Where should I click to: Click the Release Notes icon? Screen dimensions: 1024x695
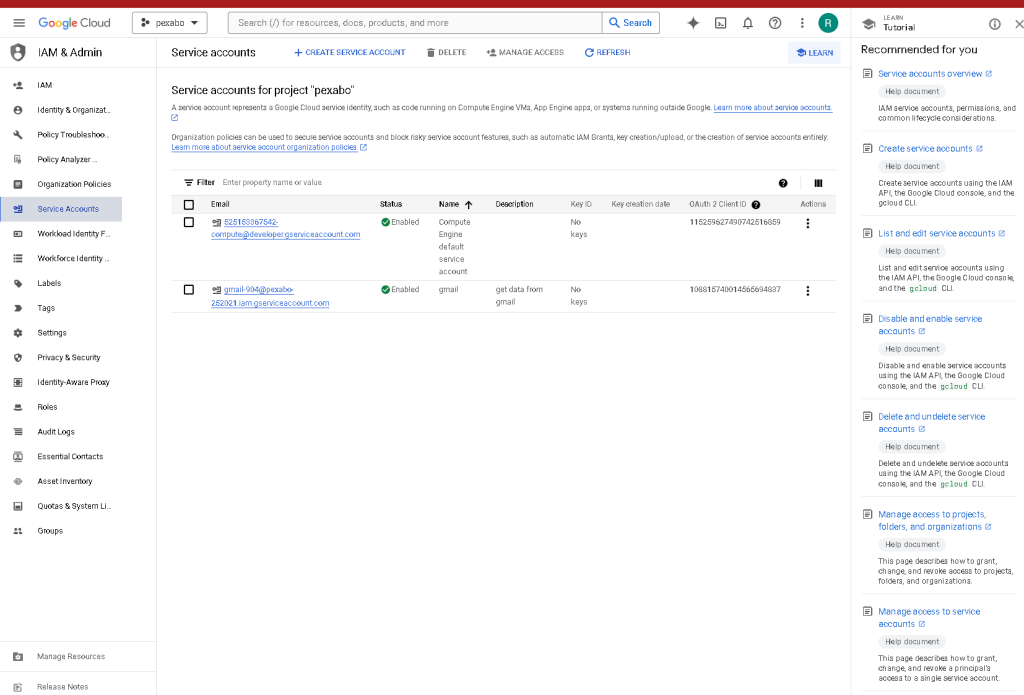[18, 687]
